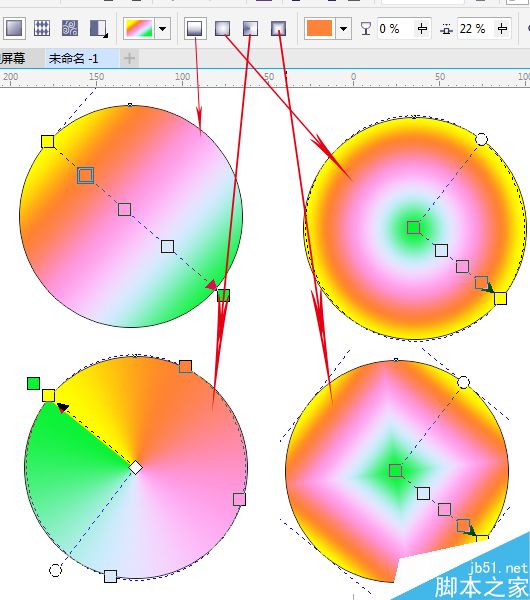Viewport: 530px width, 600px height.
Task: Click the fountain fill preview picker
Action: (138, 28)
